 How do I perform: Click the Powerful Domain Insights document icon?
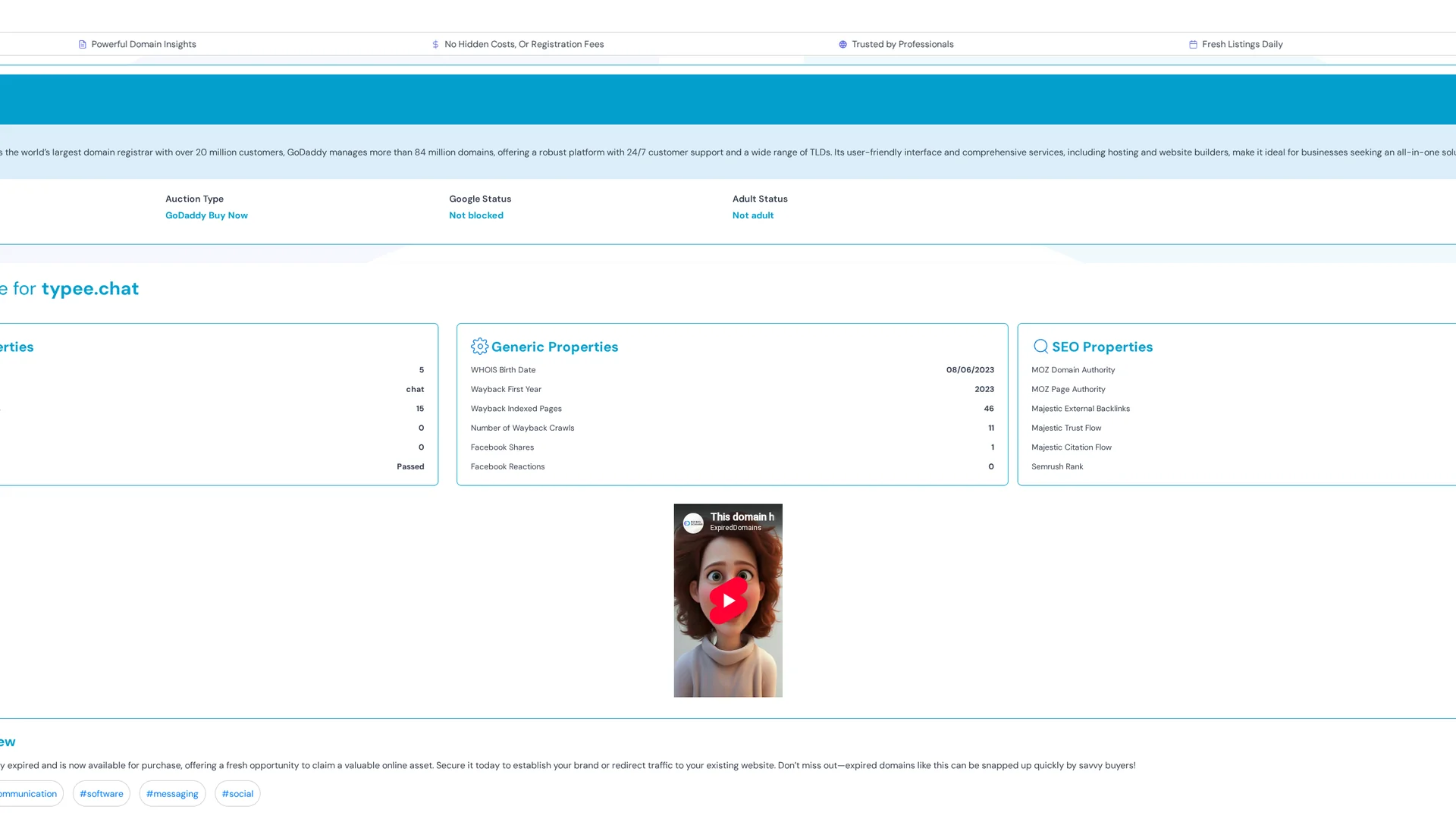click(x=83, y=45)
